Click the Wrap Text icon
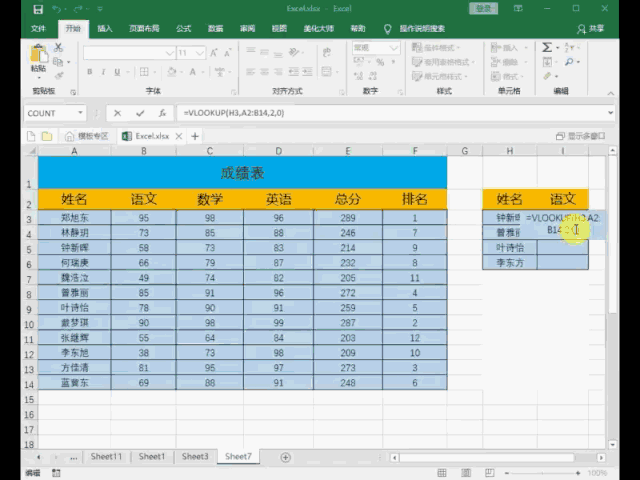 point(327,52)
